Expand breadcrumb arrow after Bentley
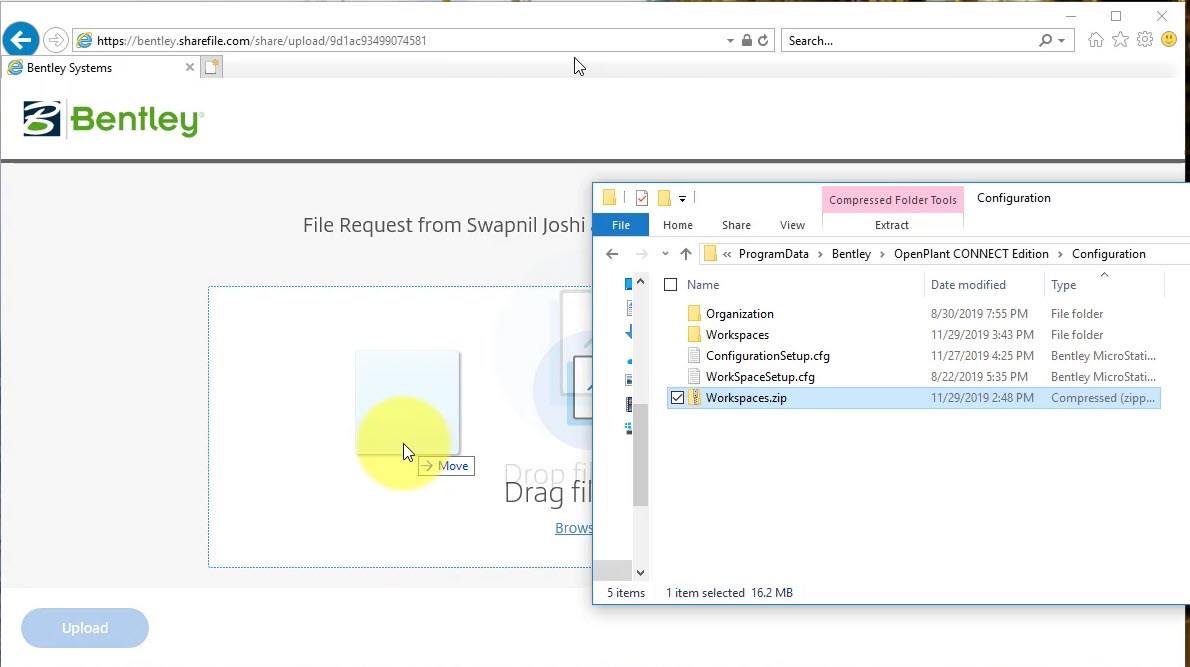Screen dimensions: 1190x667 coord(883,254)
